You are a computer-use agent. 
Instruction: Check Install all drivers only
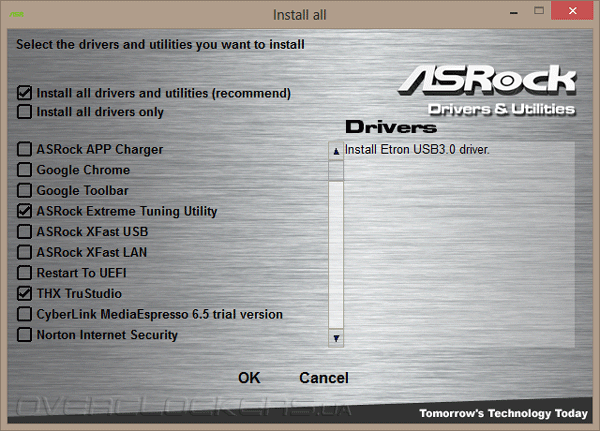click(24, 112)
